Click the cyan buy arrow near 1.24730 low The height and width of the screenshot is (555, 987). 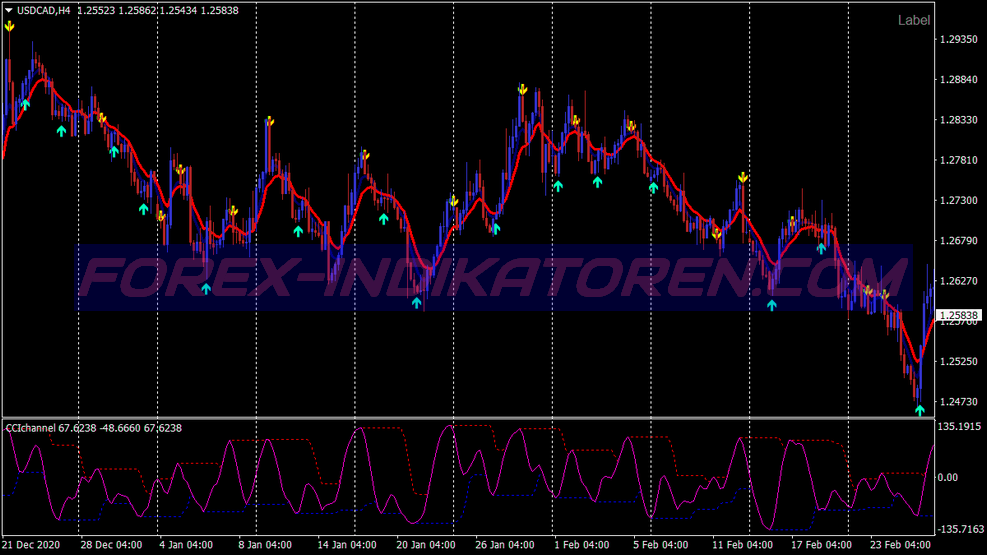point(920,410)
